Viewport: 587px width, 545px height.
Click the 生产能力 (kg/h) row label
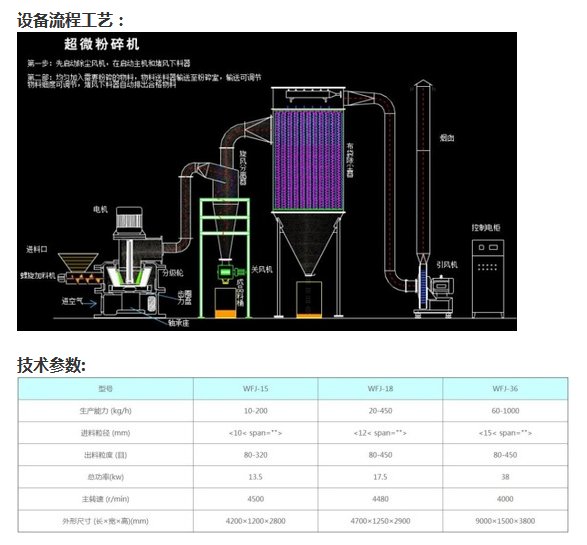click(106, 411)
